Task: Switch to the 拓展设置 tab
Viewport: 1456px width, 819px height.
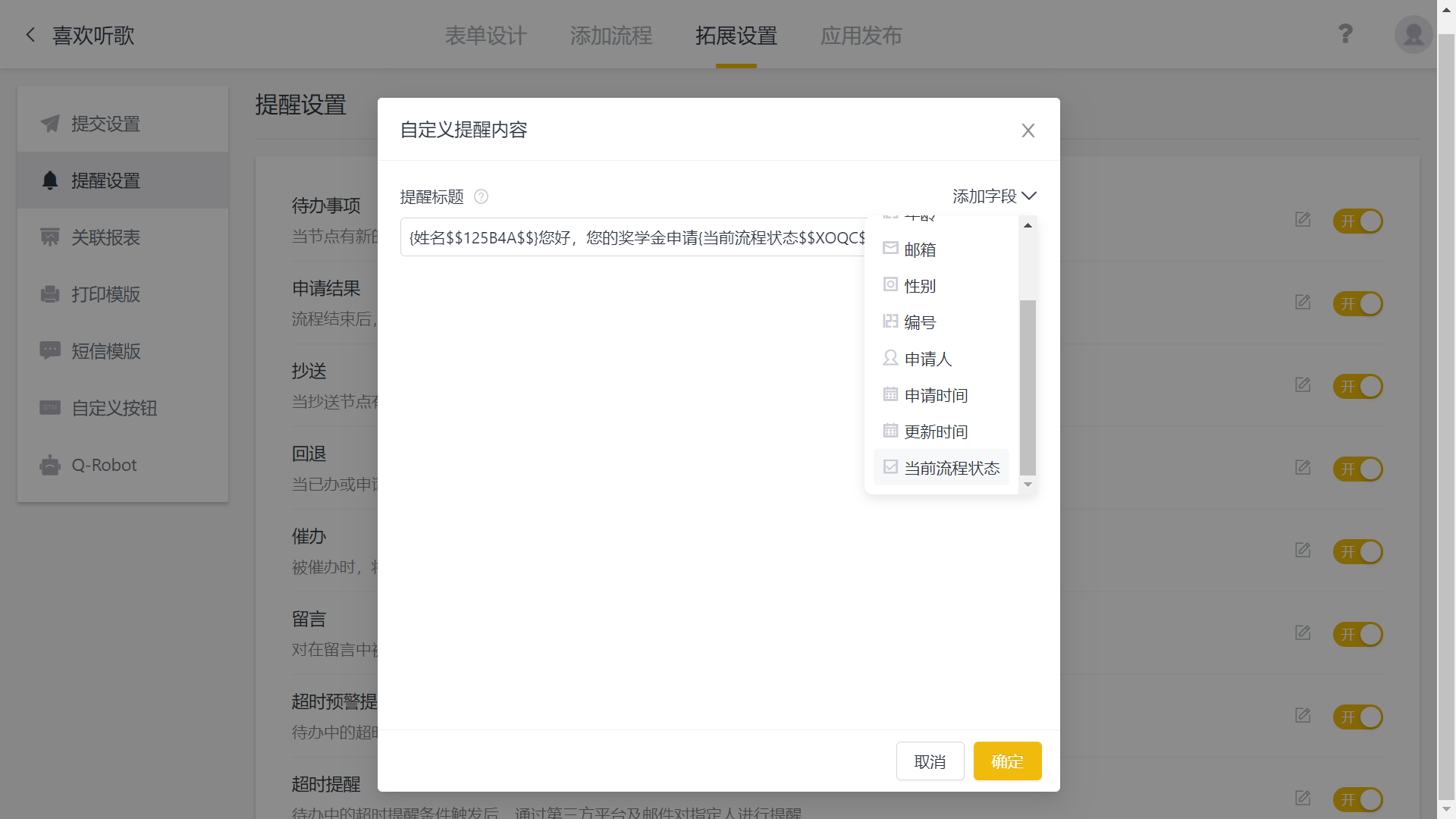Action: pos(736,36)
